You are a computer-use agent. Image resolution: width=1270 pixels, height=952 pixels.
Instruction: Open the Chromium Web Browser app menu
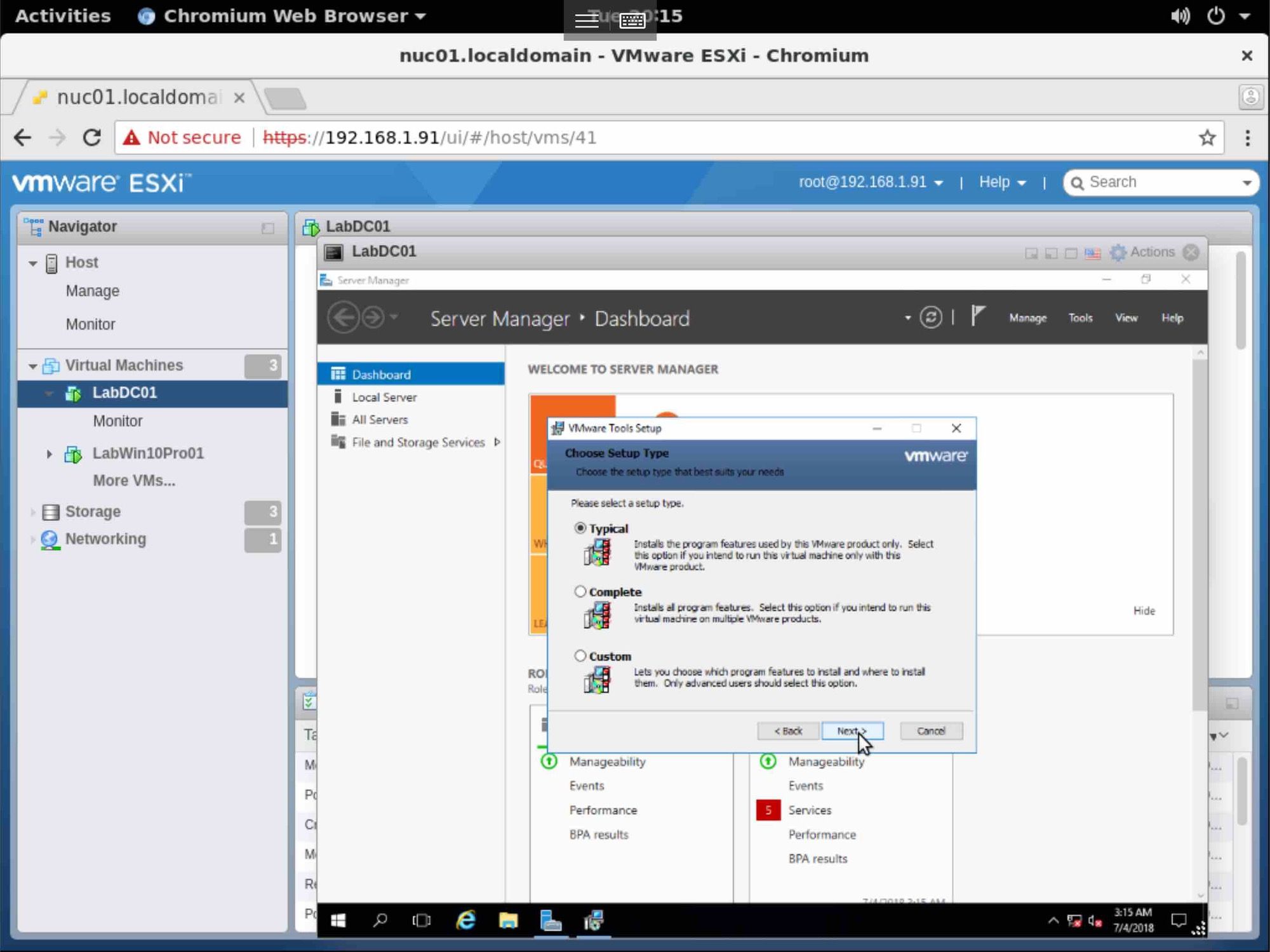(282, 16)
